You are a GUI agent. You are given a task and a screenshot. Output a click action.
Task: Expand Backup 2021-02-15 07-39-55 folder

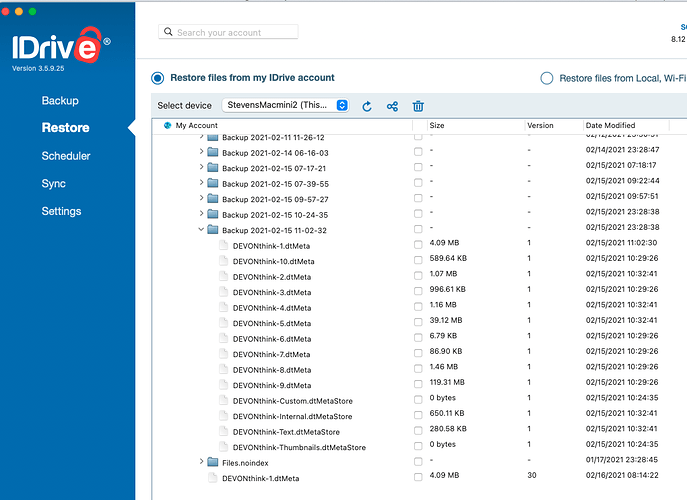(x=201, y=182)
